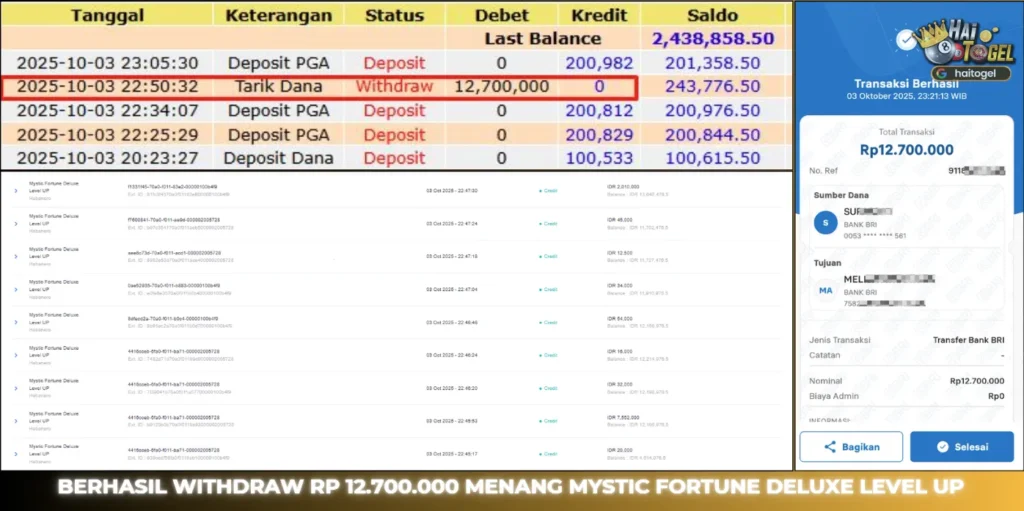Expand the row with IDR 32,000
The width and height of the screenshot is (1024, 511).
(x=16, y=388)
